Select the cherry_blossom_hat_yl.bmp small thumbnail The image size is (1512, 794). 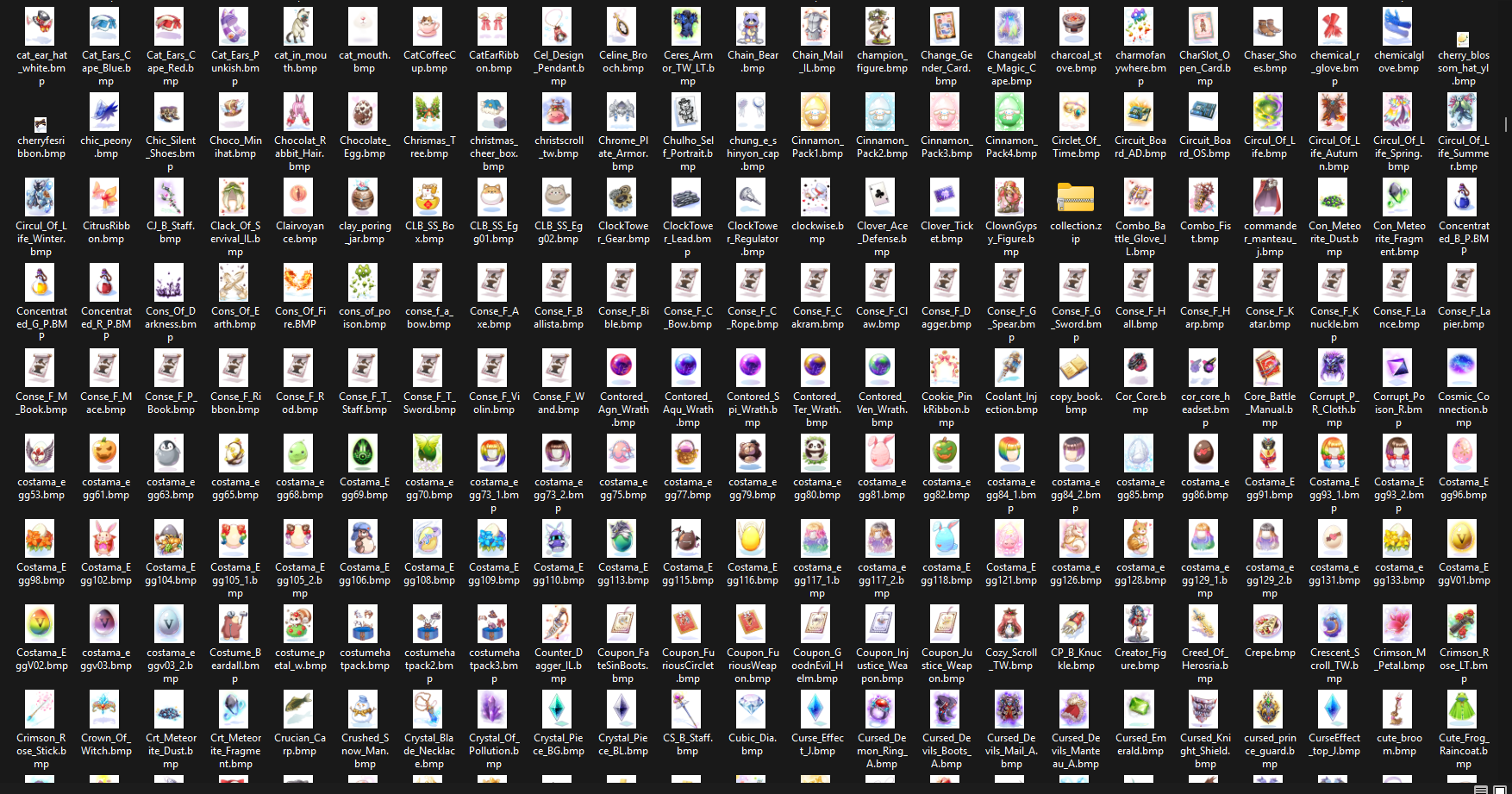pos(1463,39)
